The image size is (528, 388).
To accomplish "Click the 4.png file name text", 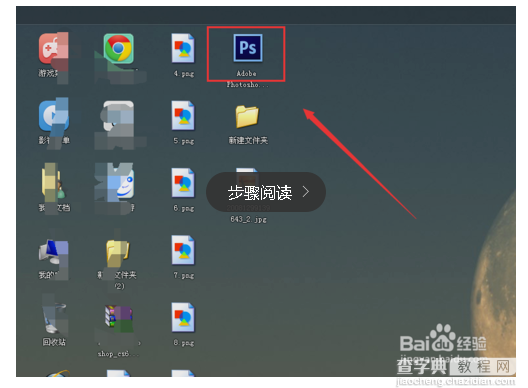I will (184, 73).
